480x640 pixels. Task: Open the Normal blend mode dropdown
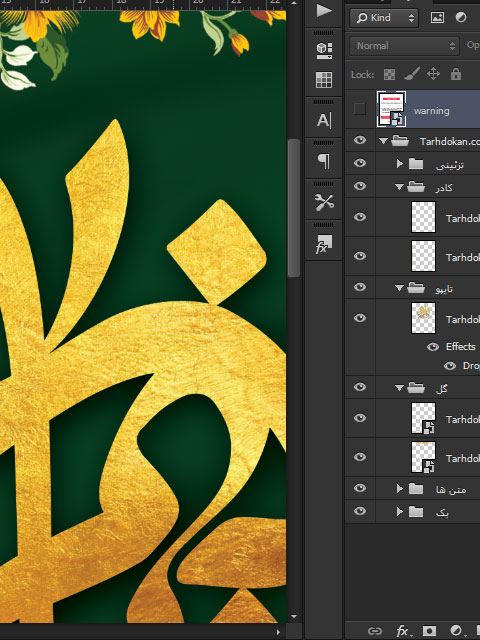pos(404,46)
